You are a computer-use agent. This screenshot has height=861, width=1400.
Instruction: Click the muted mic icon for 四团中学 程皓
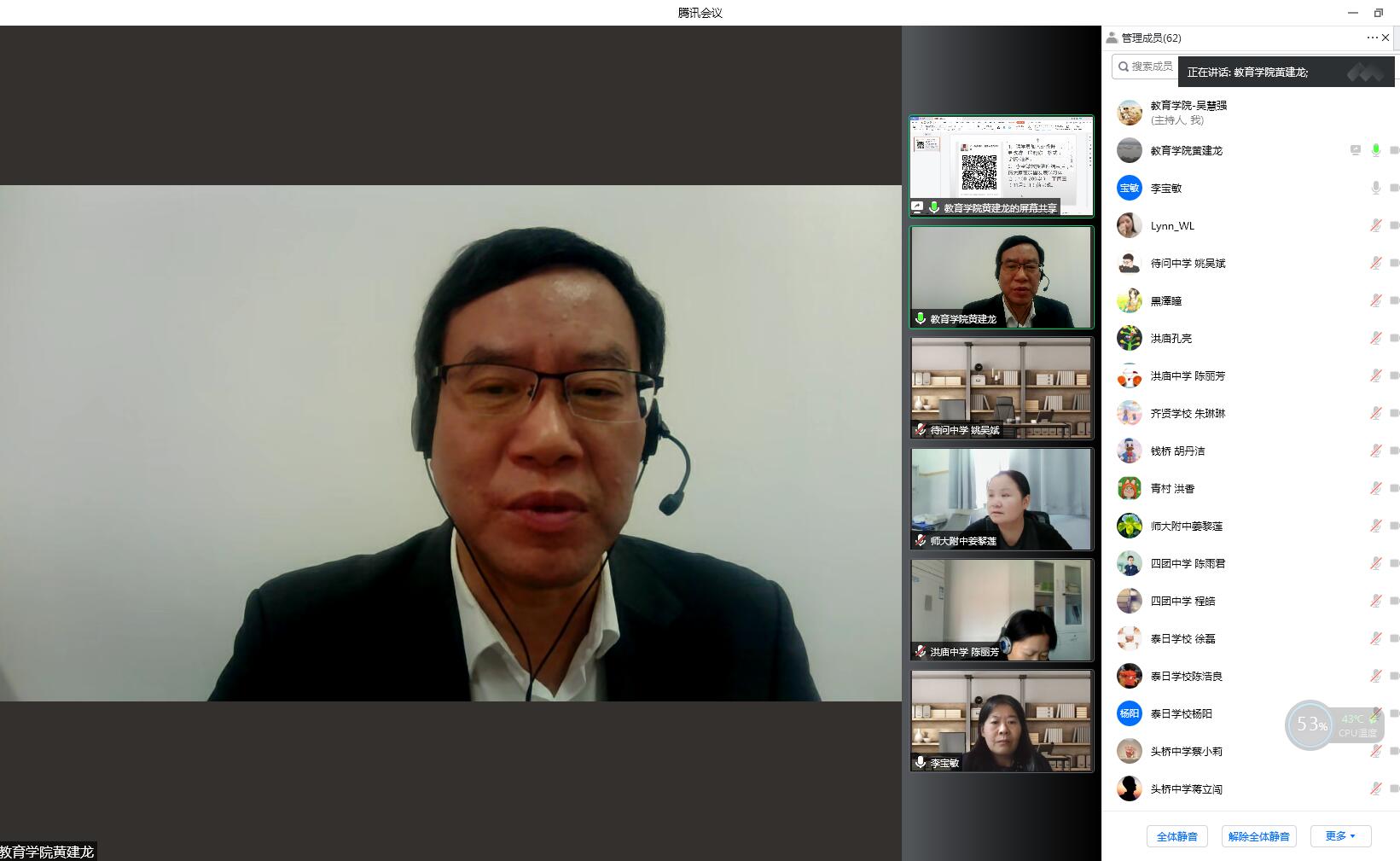click(1375, 601)
